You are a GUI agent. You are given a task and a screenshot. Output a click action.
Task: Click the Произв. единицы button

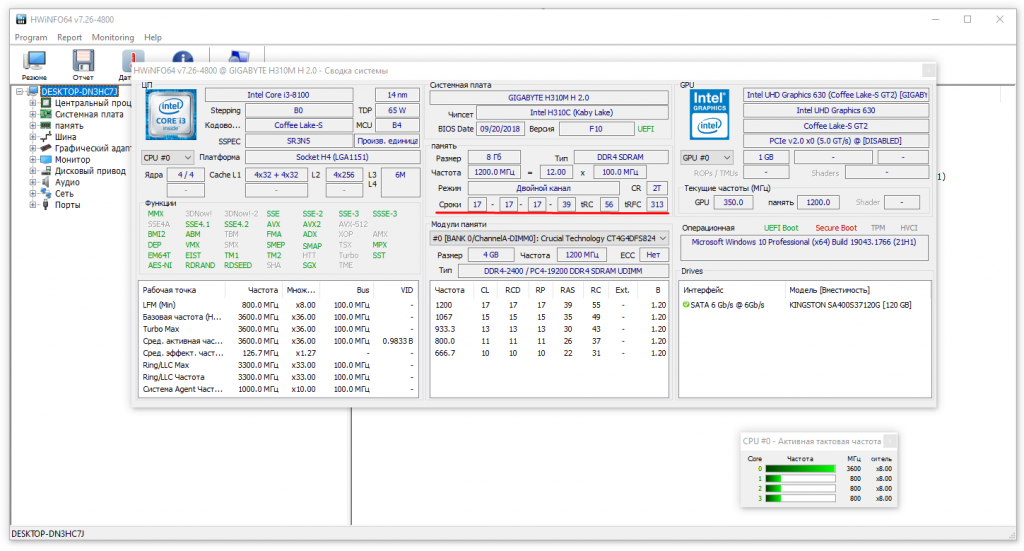[387, 141]
